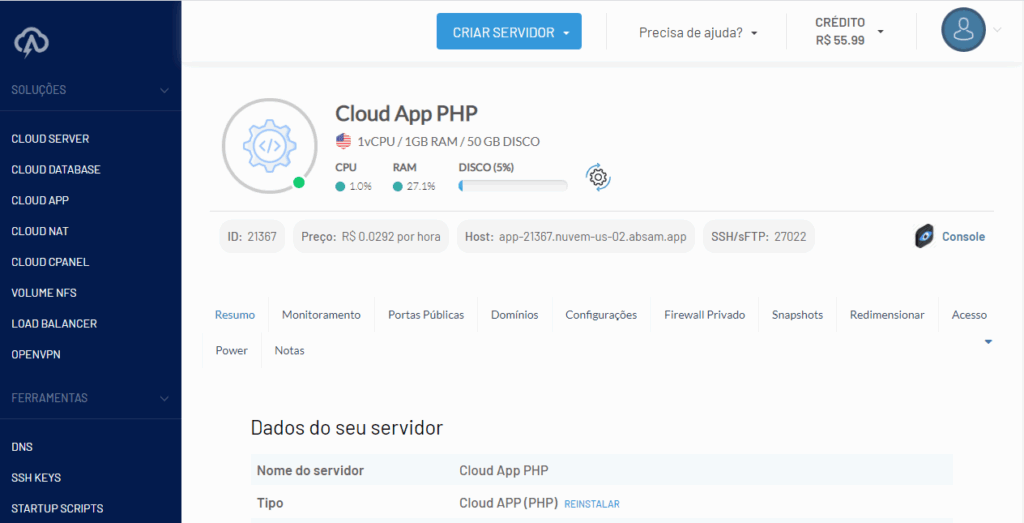Expand the tabs overflow arrow

(988, 342)
